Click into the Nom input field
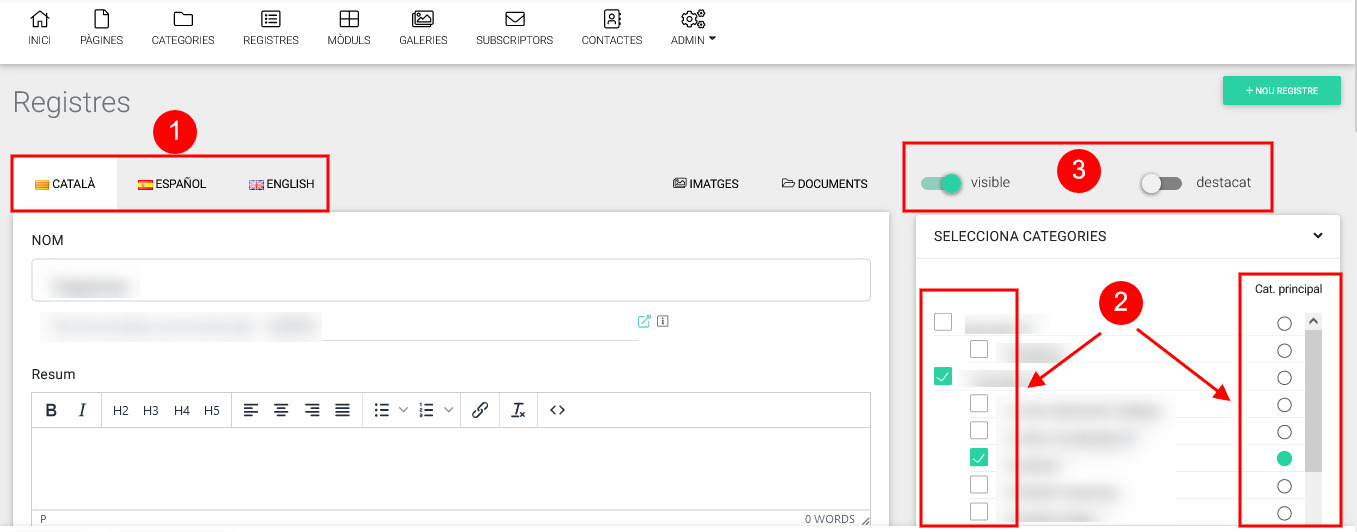 (x=450, y=280)
